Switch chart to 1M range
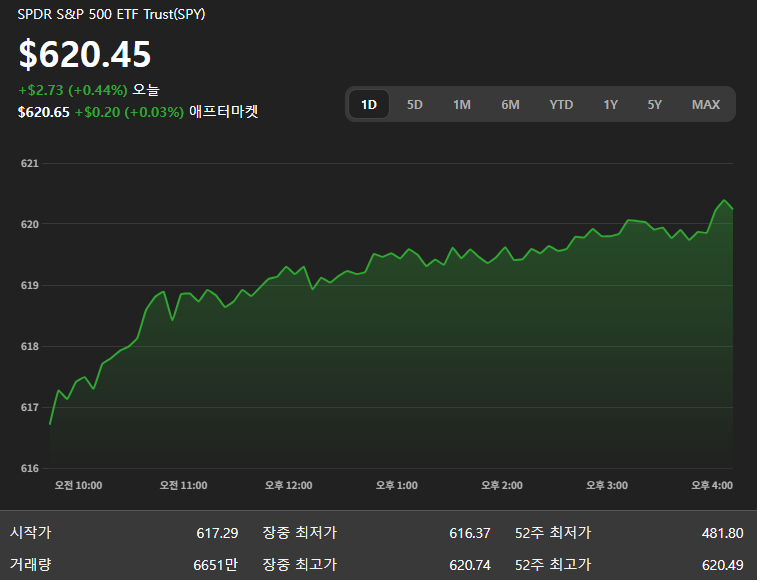757x580 pixels. 462,104
